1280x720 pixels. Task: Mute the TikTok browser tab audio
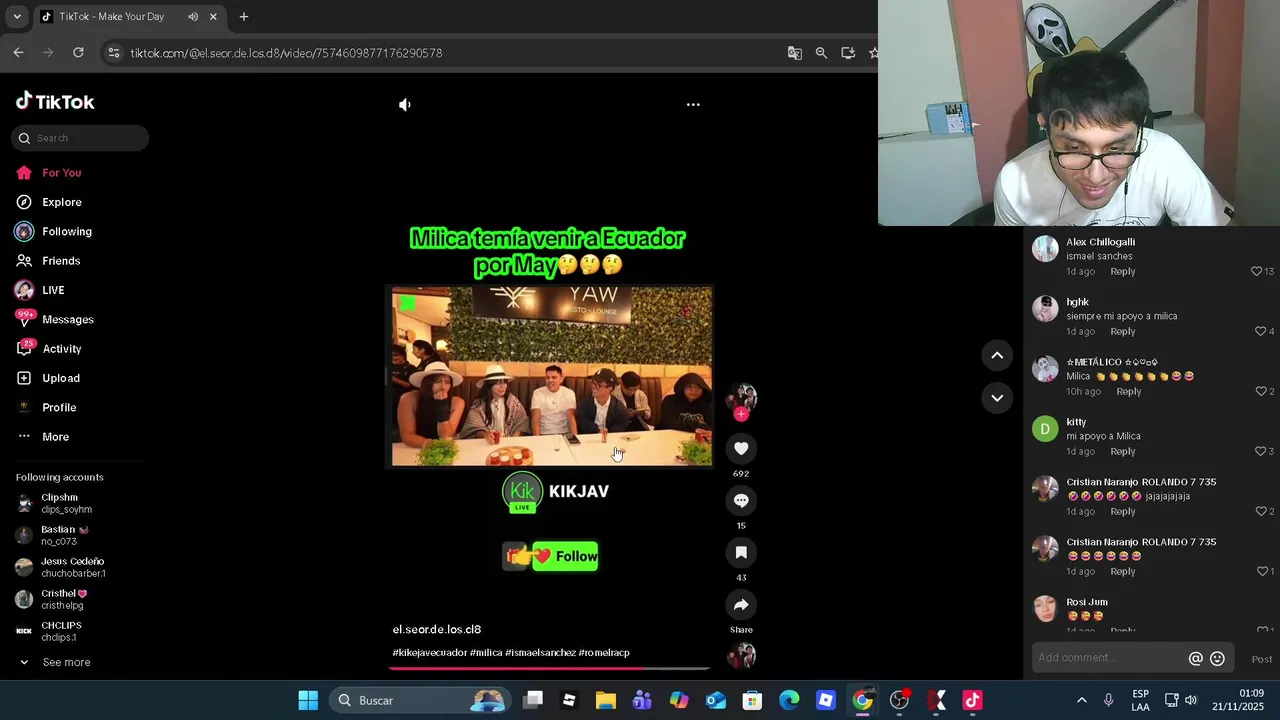[x=193, y=17]
